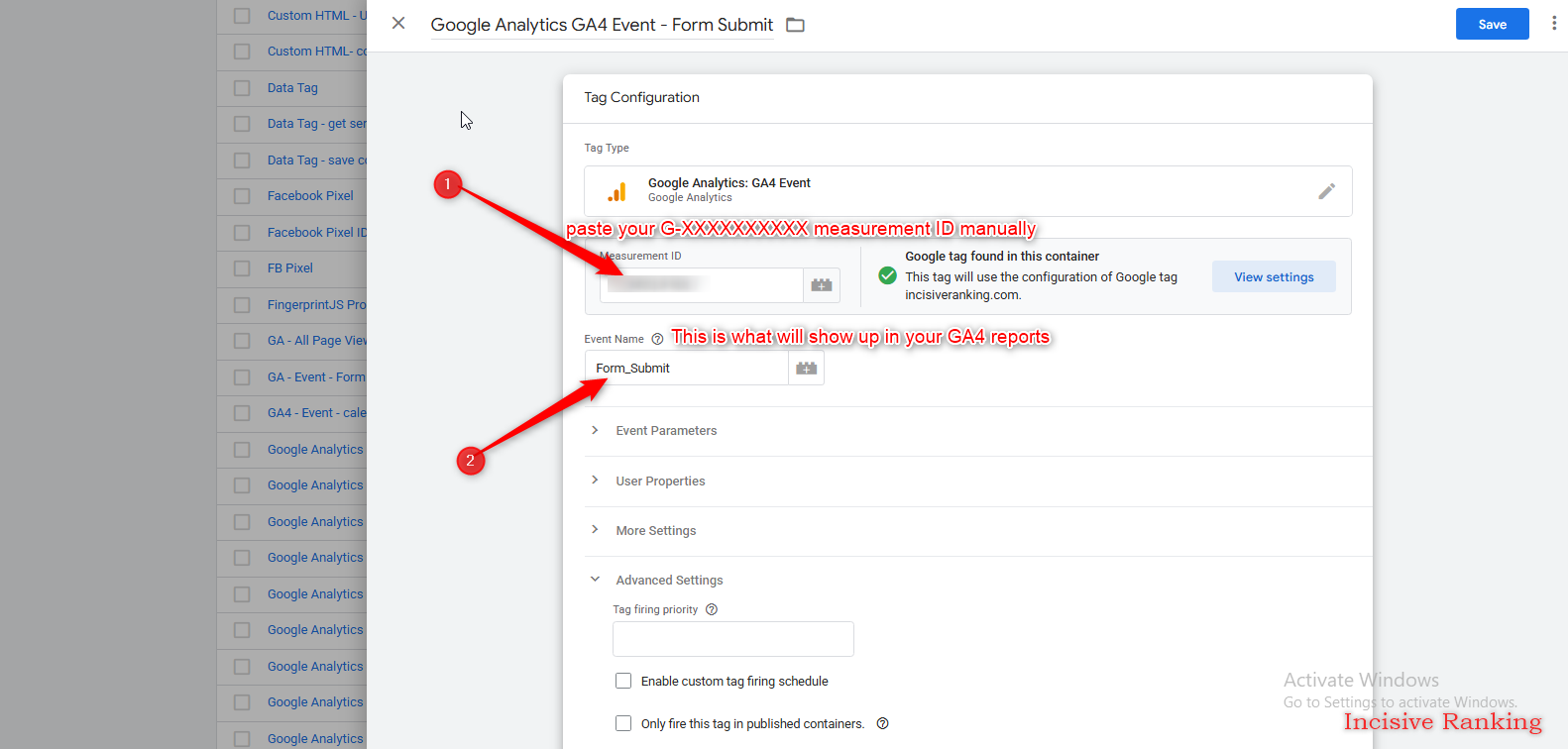Click the folder icon next to the tag name
Image resolution: width=1568 pixels, height=749 pixels.
[795, 25]
